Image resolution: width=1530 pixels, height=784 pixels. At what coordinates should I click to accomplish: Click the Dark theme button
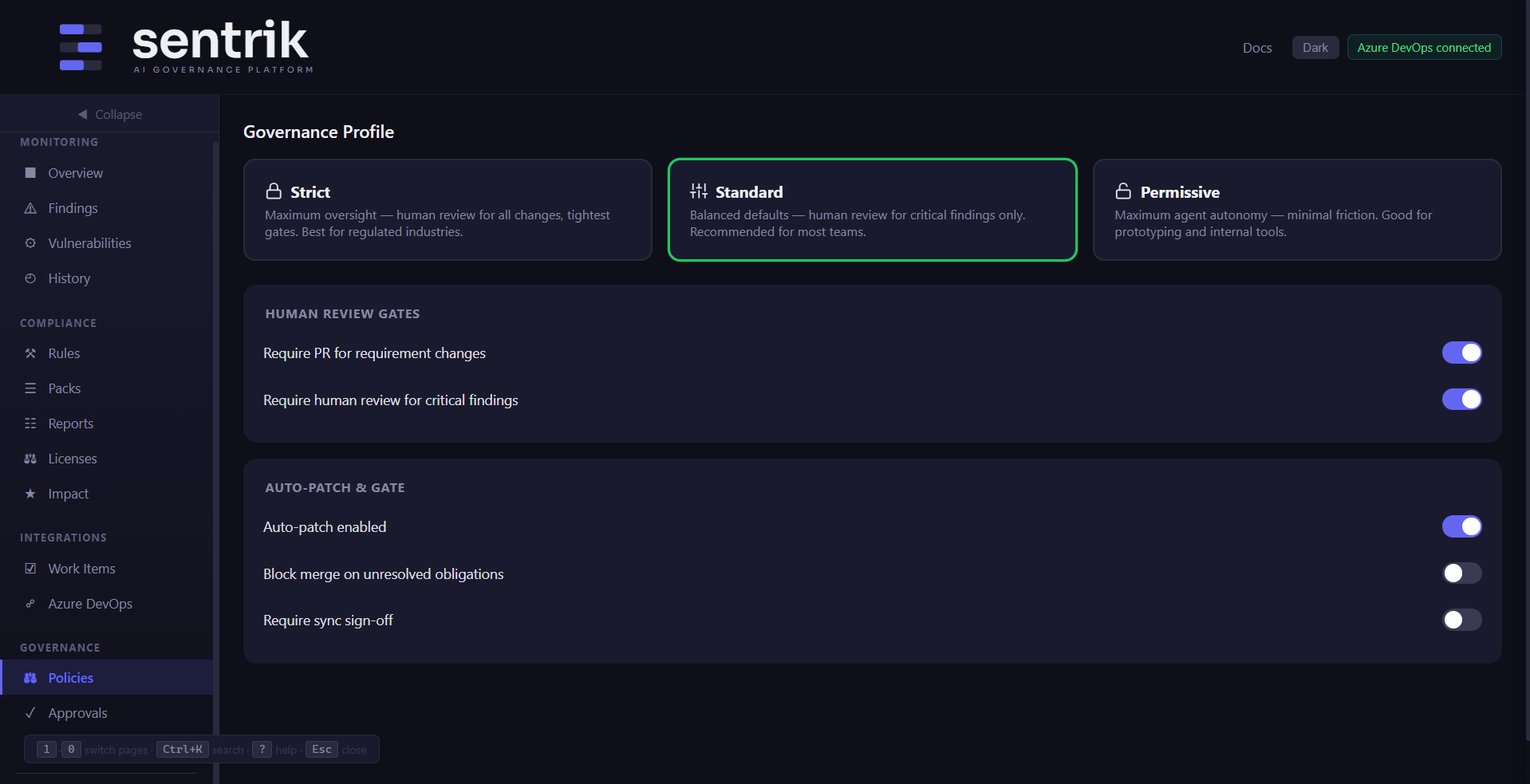click(1315, 48)
